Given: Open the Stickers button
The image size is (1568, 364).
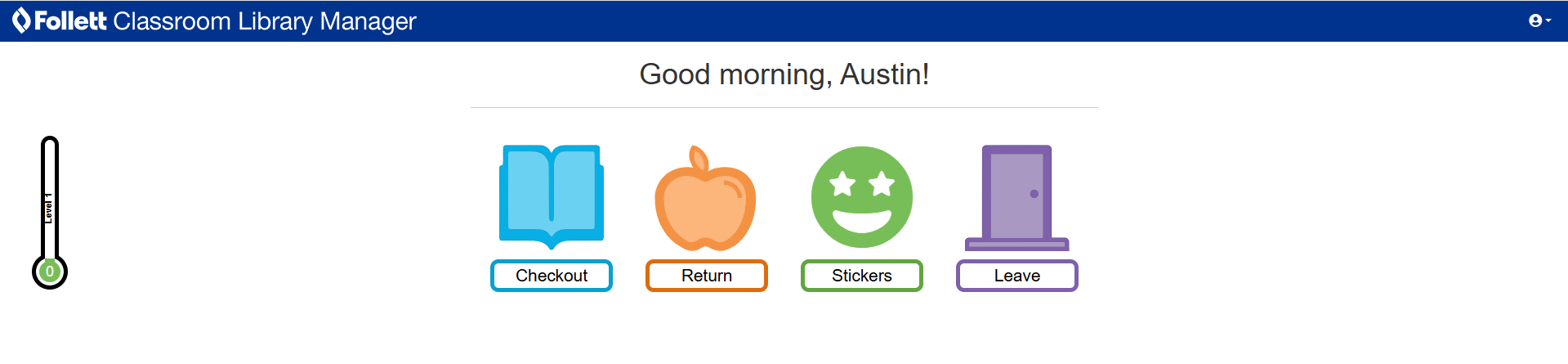Looking at the screenshot, I should pos(861,276).
